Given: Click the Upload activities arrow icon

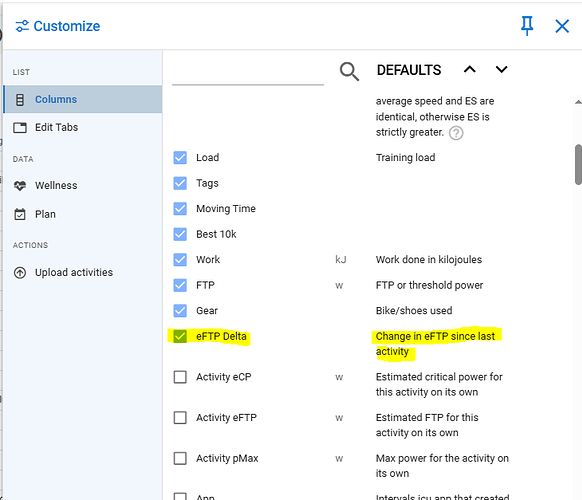Looking at the screenshot, I should coord(20,272).
